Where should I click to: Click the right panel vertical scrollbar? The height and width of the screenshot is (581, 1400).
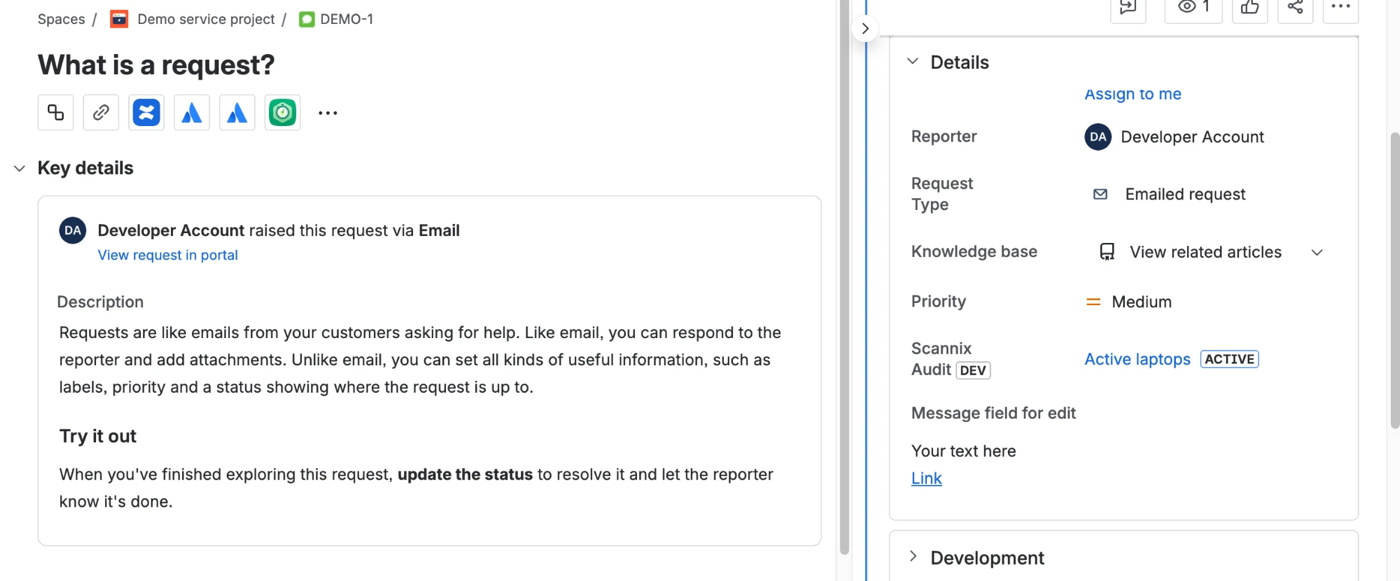(x=1394, y=280)
